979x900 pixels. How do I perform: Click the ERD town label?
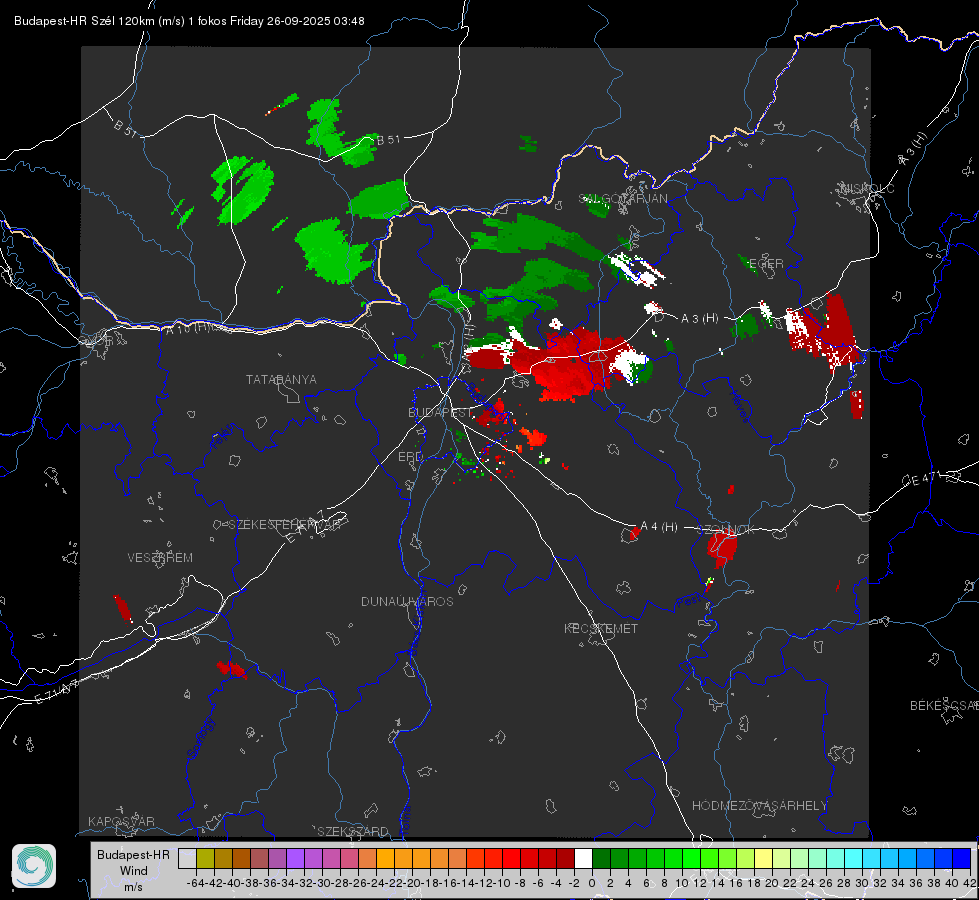click(x=410, y=457)
